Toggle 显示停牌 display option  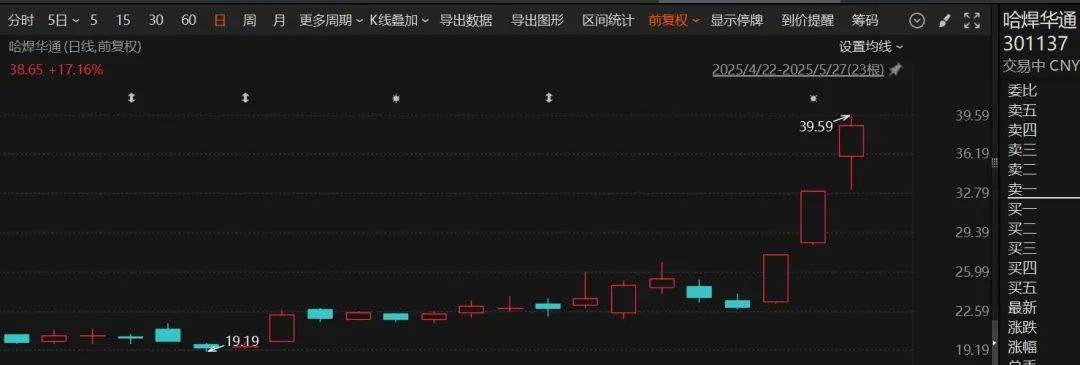(x=736, y=21)
